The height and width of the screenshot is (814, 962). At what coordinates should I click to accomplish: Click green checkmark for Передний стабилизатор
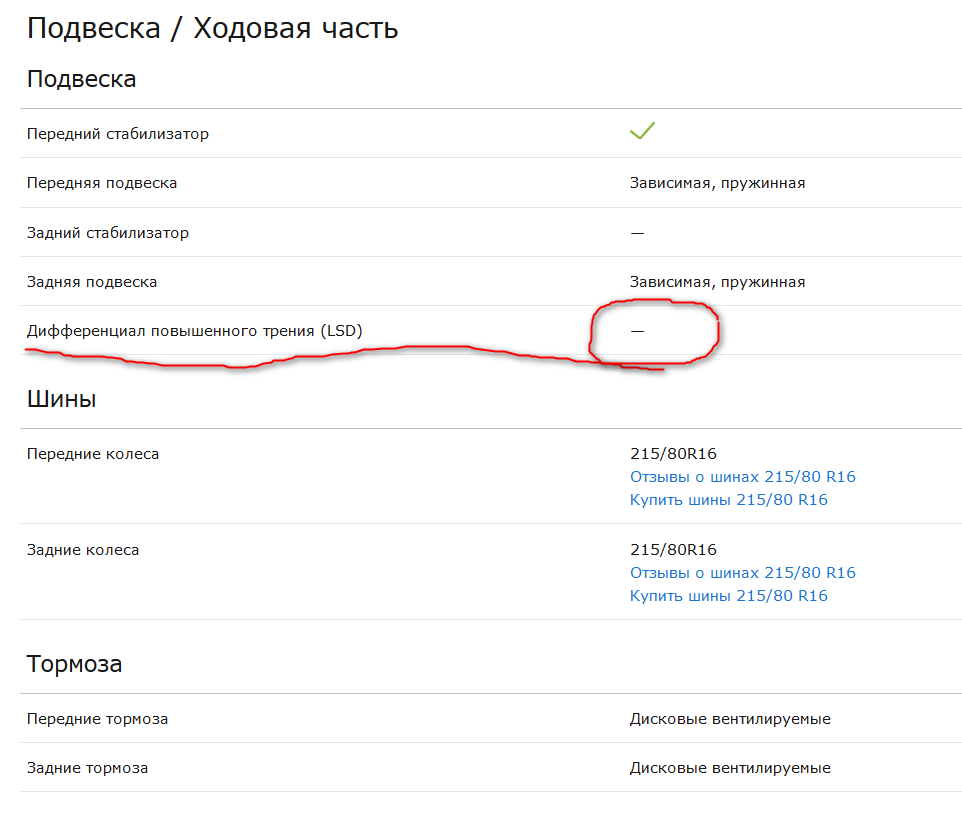(642, 130)
